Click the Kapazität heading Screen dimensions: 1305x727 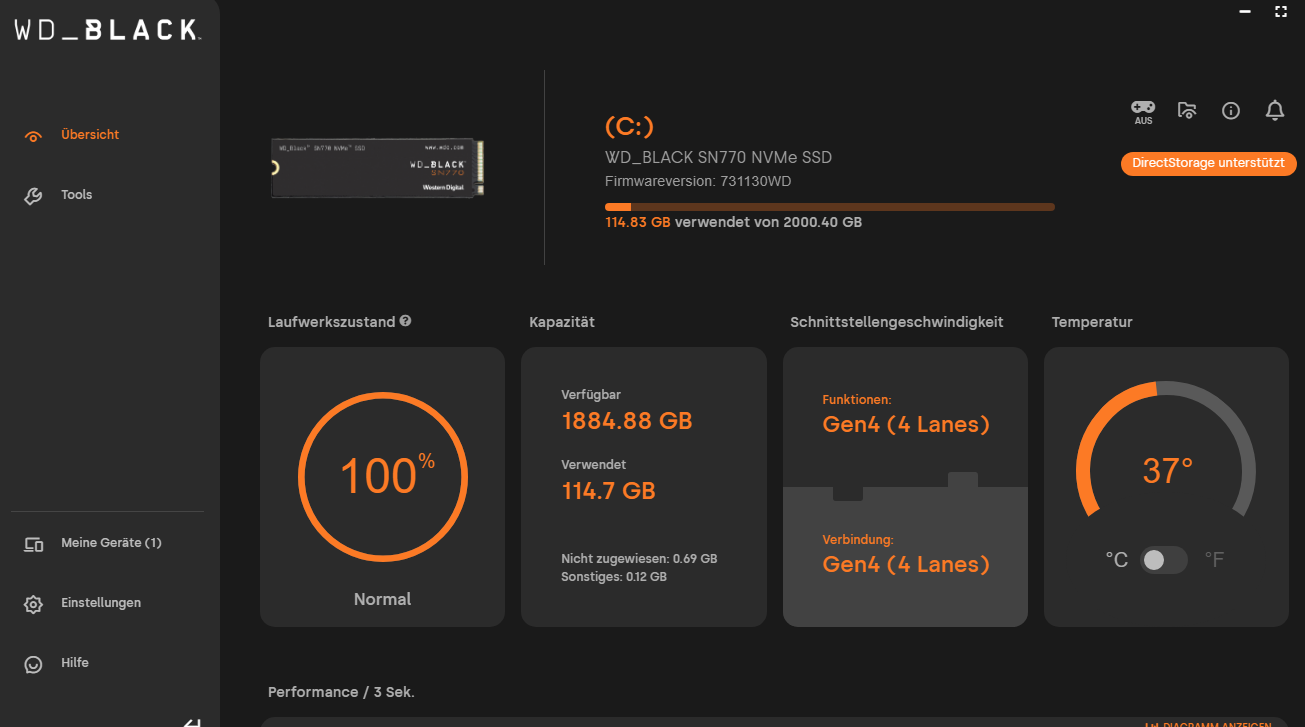[x=562, y=322]
